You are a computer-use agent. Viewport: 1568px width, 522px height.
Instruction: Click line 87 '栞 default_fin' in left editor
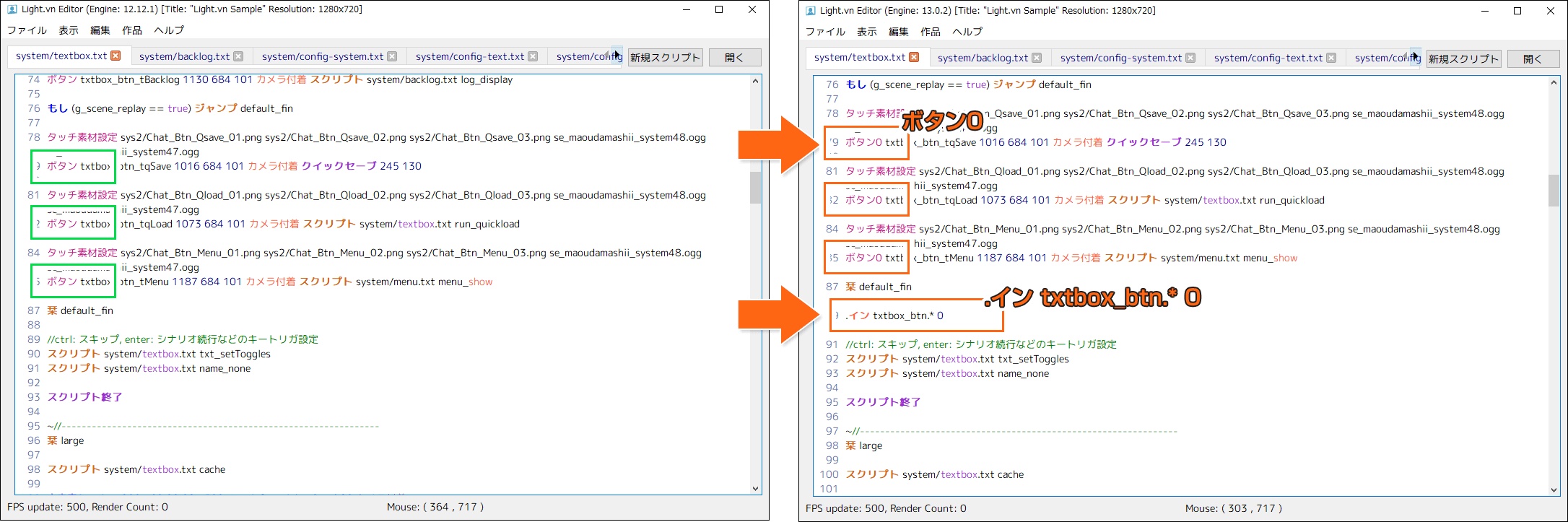click(x=80, y=310)
